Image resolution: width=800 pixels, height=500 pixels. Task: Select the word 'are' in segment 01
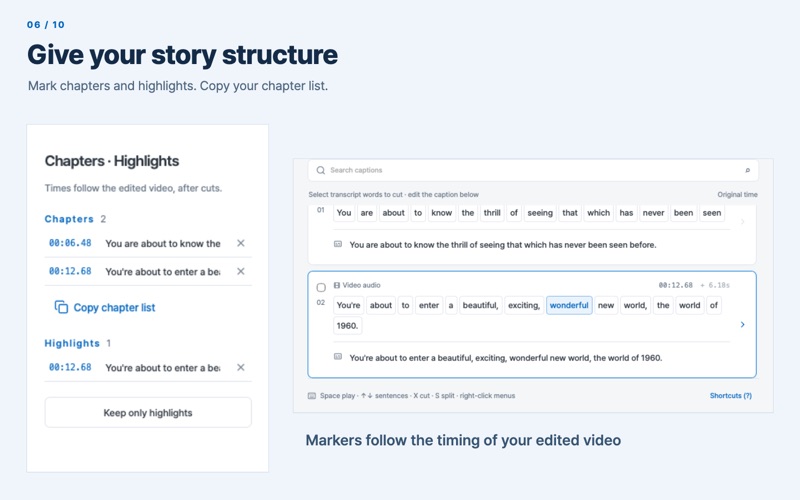(367, 213)
